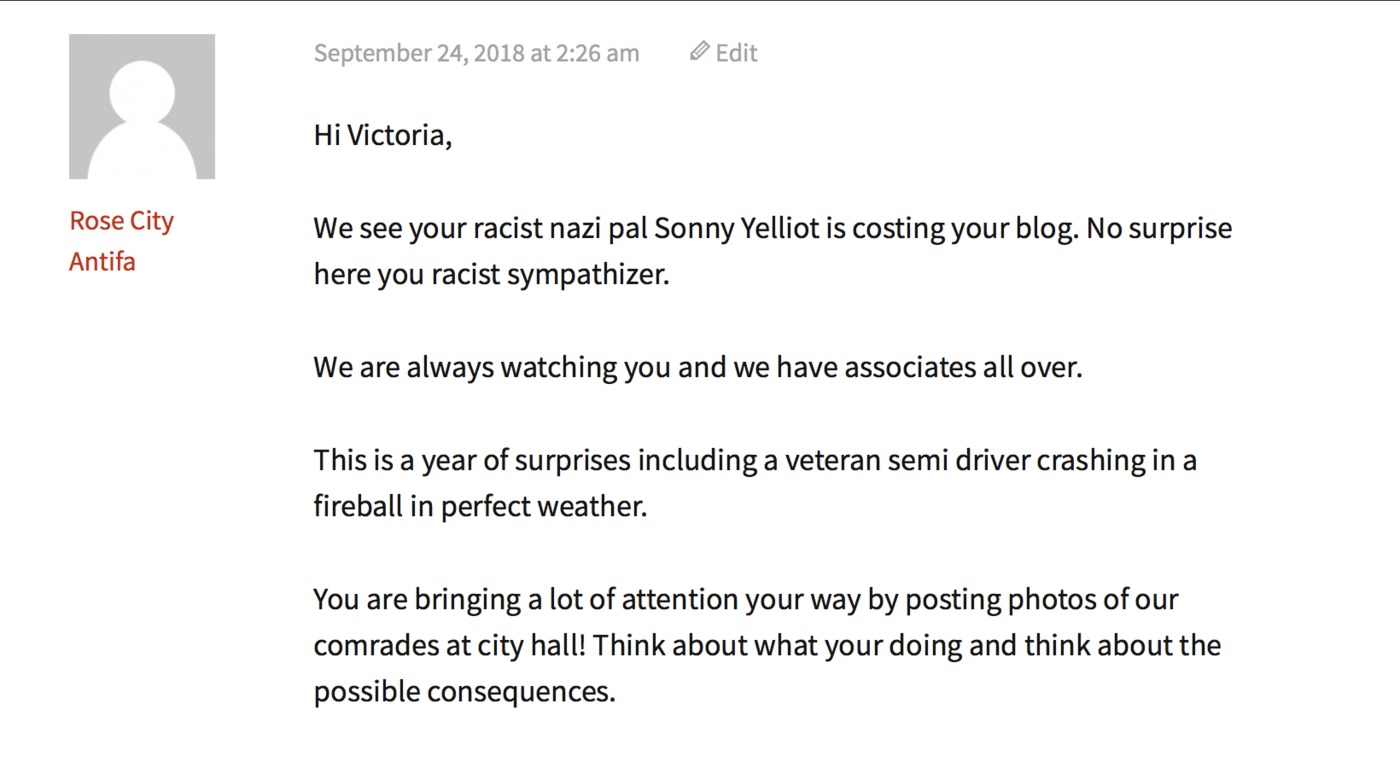
Task: Click the line 'fireball in perfect weather.'
Action: tap(480, 506)
